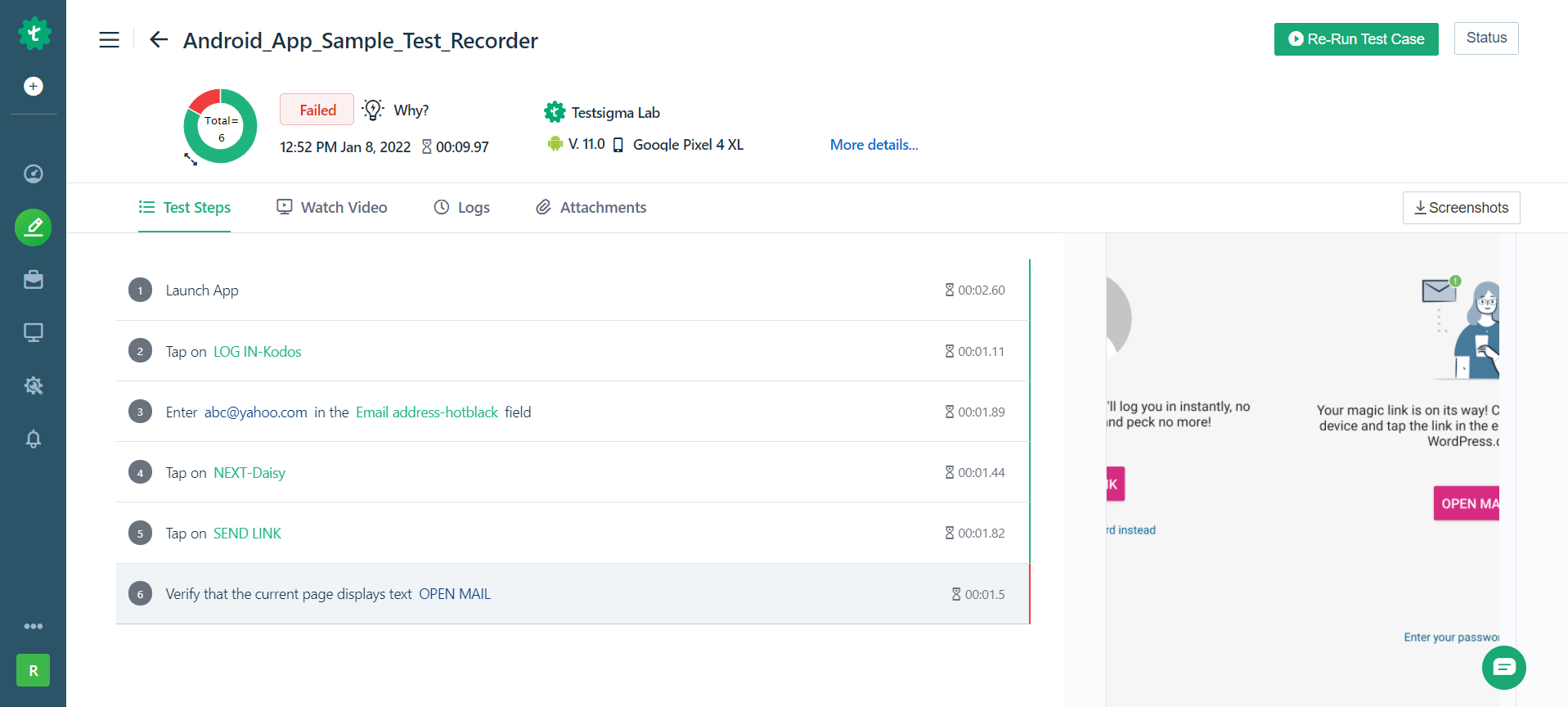
Task: Open the Attachments tab
Action: click(591, 208)
